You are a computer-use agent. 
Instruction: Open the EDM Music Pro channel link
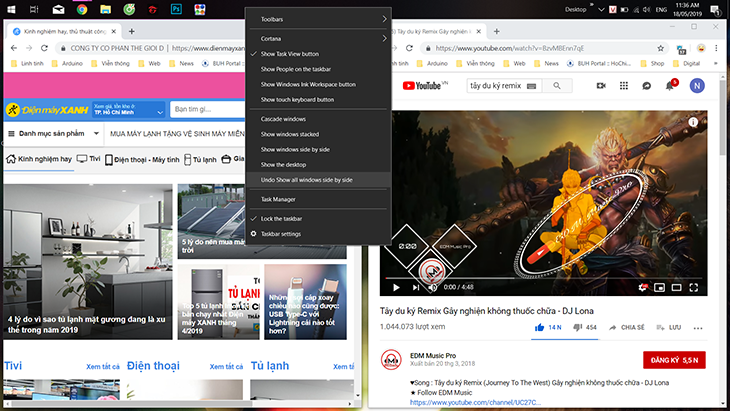[433, 355]
